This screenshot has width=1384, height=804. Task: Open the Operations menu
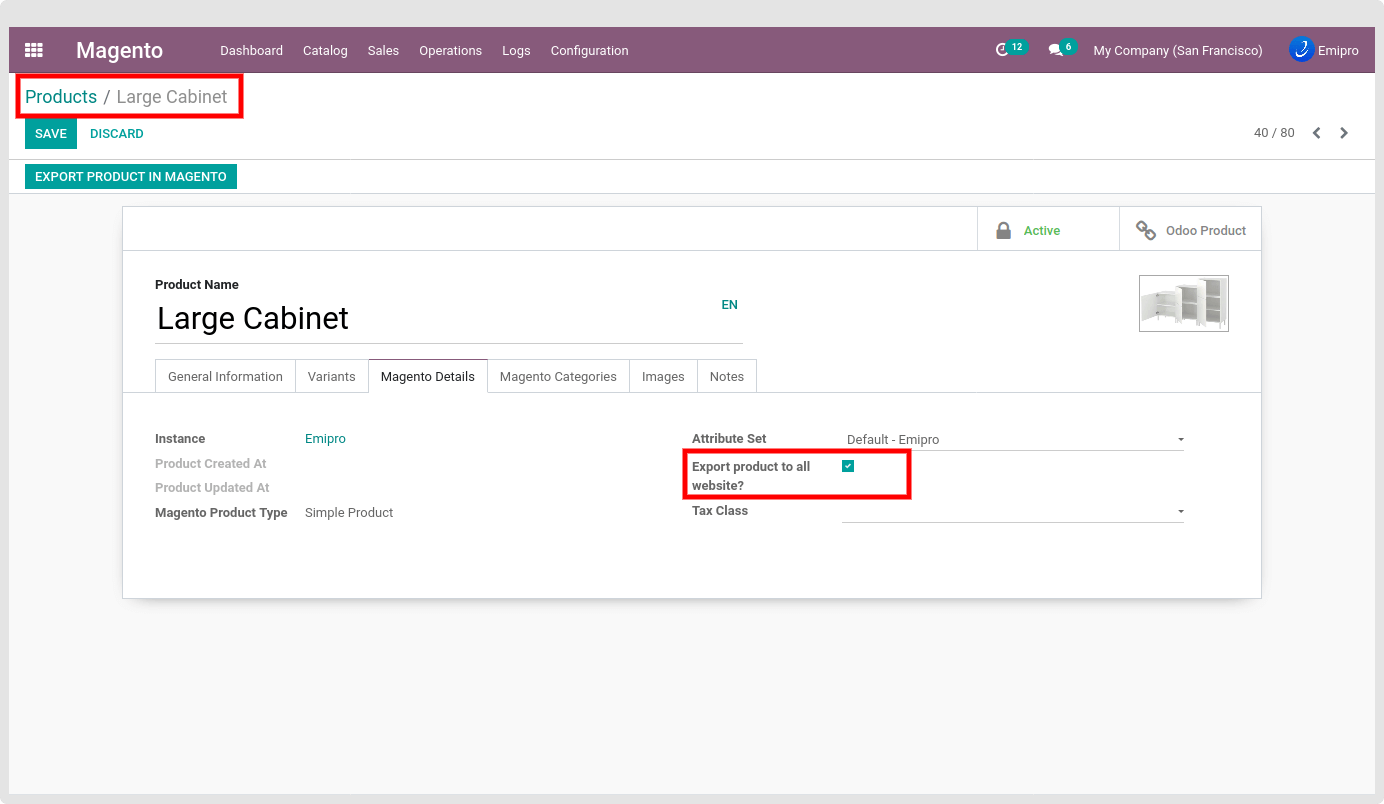450,50
